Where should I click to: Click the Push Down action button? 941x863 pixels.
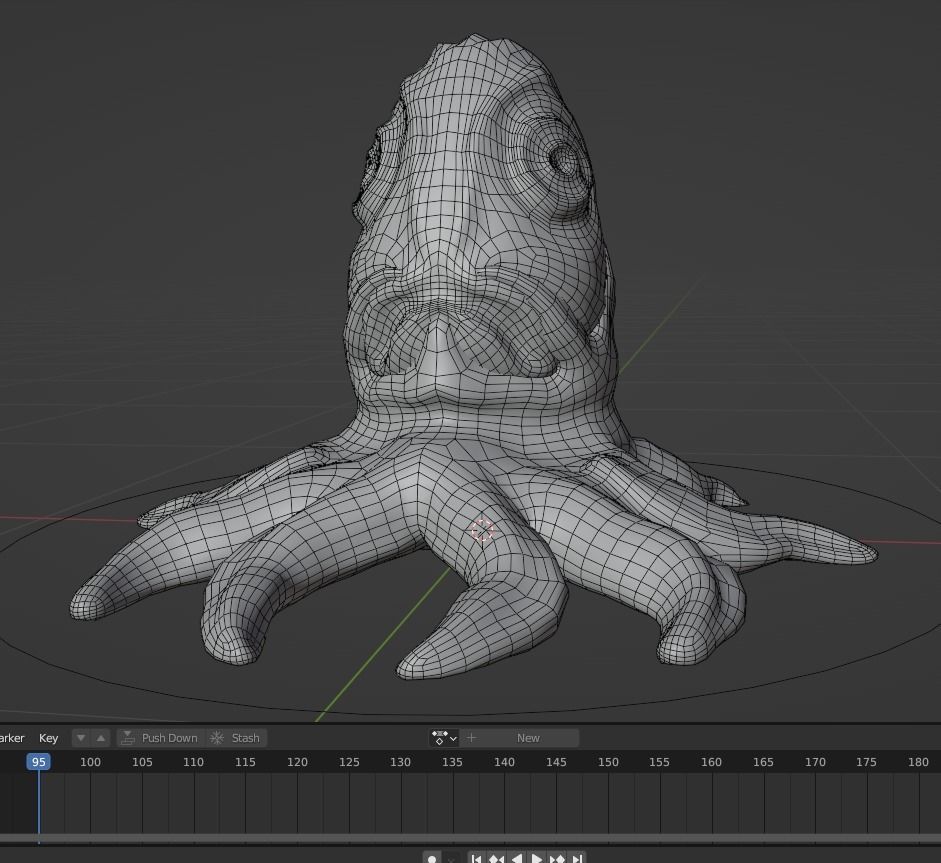(x=160, y=738)
